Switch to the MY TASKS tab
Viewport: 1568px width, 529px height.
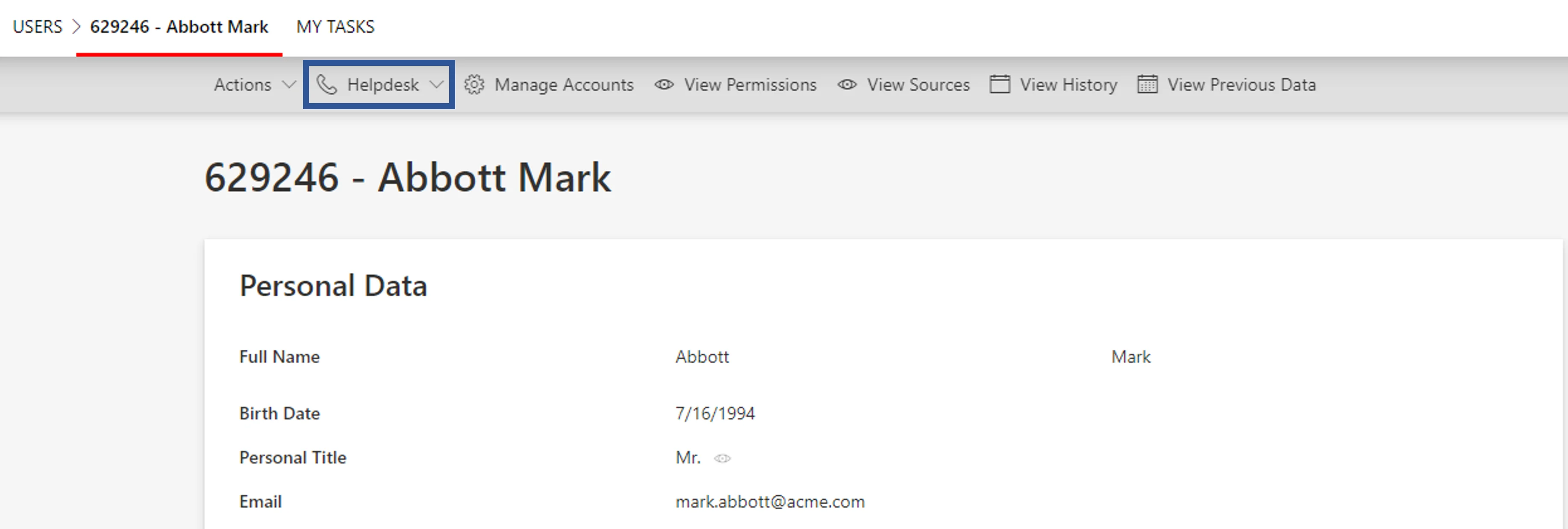coord(335,27)
